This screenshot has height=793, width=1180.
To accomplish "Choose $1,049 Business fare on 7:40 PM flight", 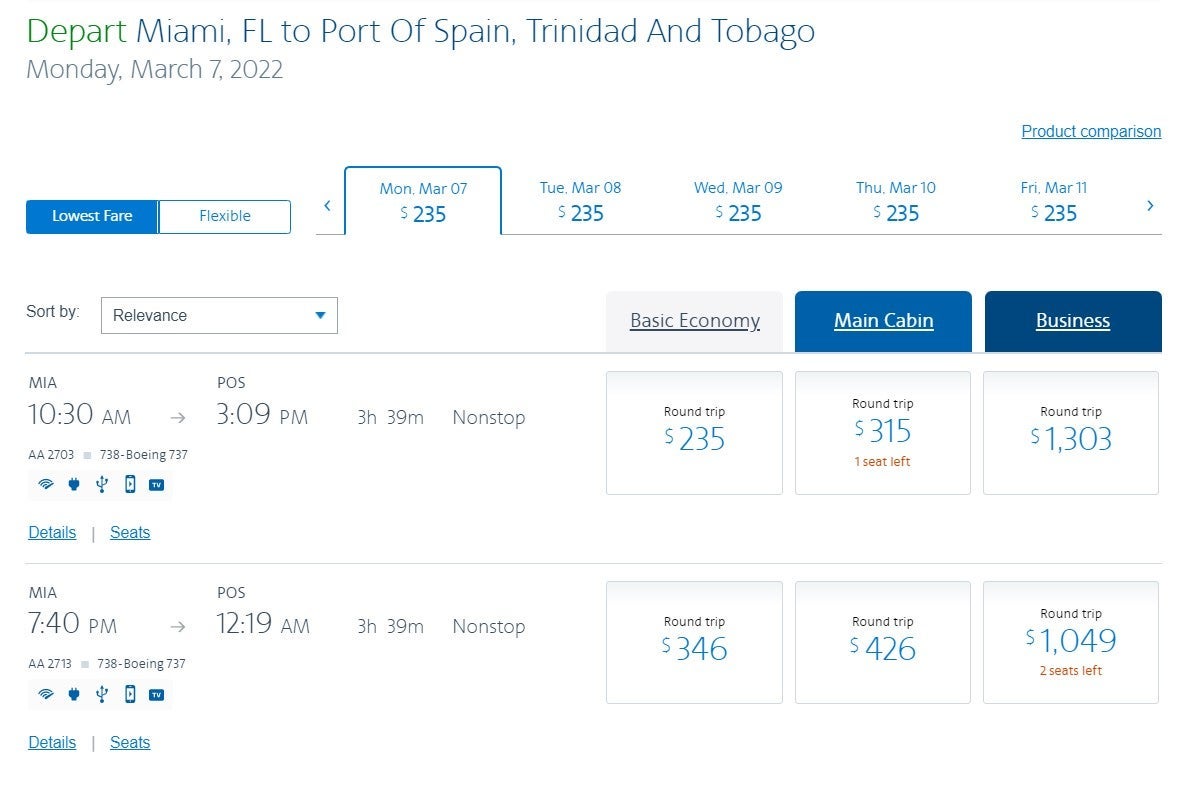I will (1071, 641).
